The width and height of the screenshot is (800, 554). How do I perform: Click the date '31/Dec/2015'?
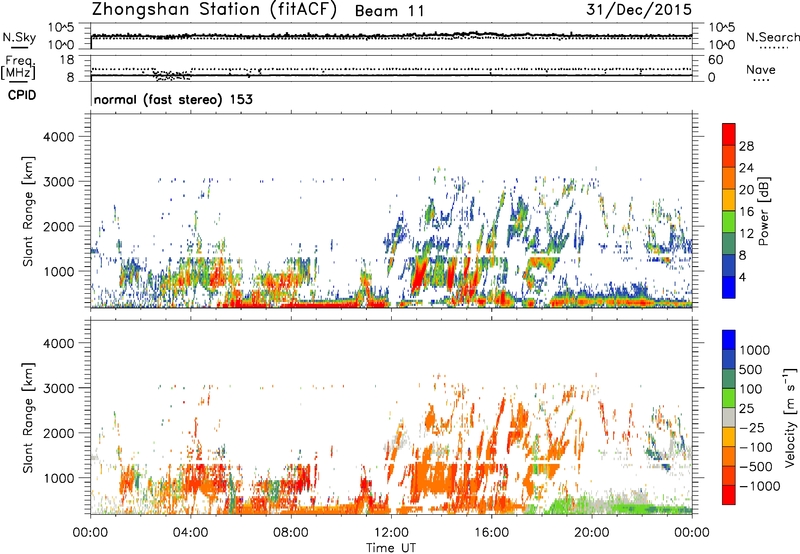(639, 10)
